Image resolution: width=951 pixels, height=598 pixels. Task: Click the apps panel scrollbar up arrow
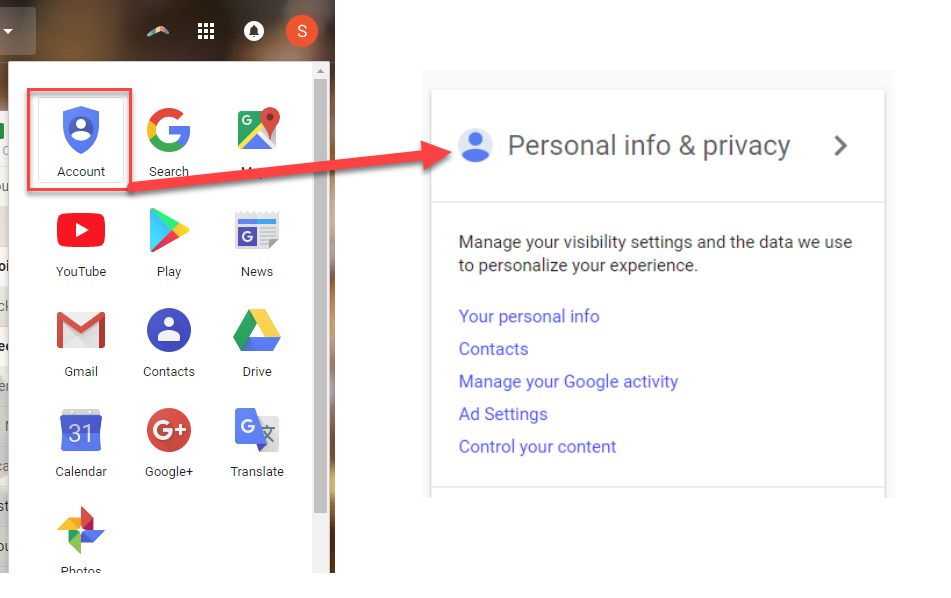click(320, 72)
